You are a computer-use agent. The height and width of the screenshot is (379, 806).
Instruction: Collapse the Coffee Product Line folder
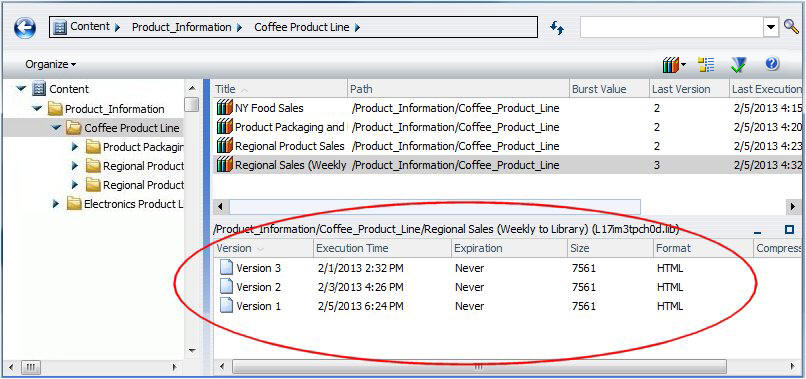point(56,128)
